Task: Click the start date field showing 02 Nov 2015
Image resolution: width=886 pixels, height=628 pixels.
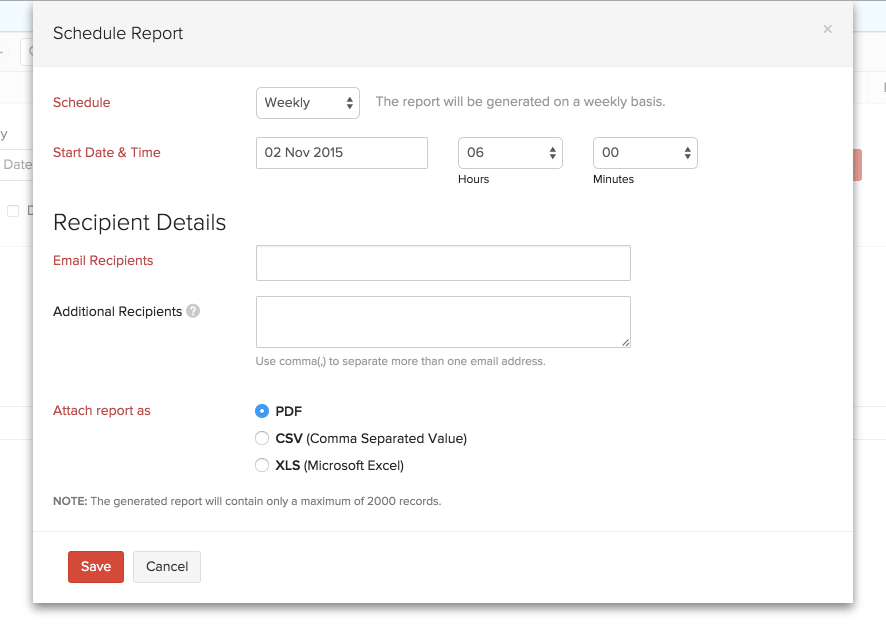Action: [x=342, y=153]
